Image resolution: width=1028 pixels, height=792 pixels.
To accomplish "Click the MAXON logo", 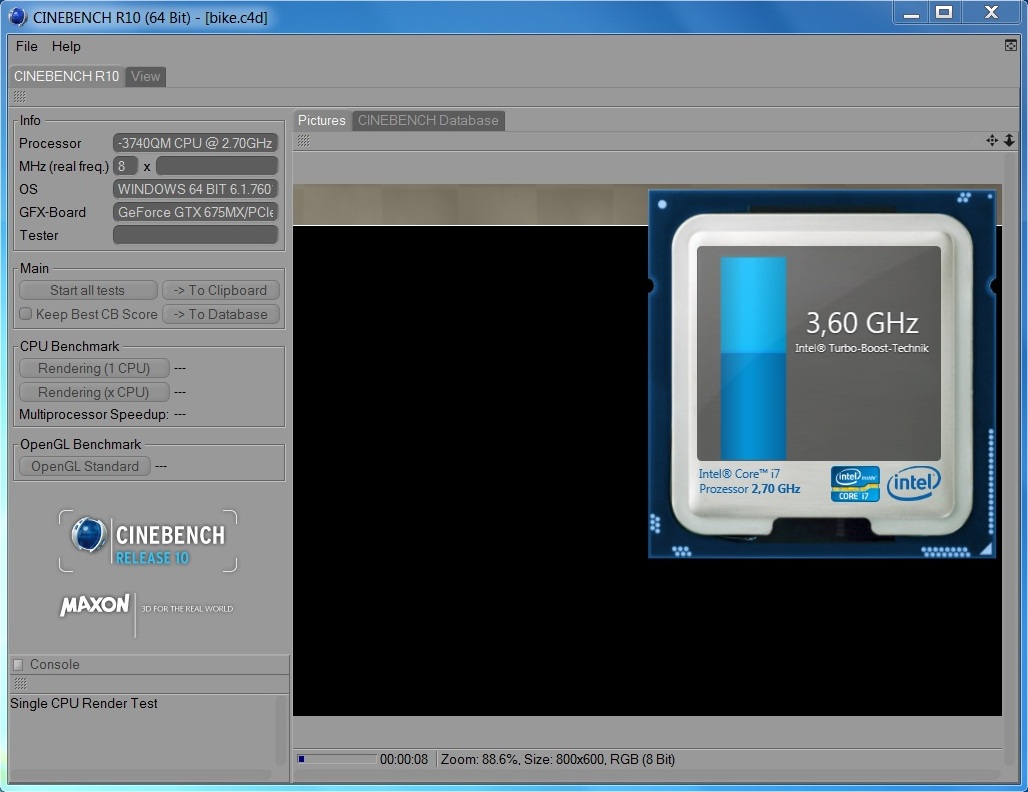I will pos(95,604).
